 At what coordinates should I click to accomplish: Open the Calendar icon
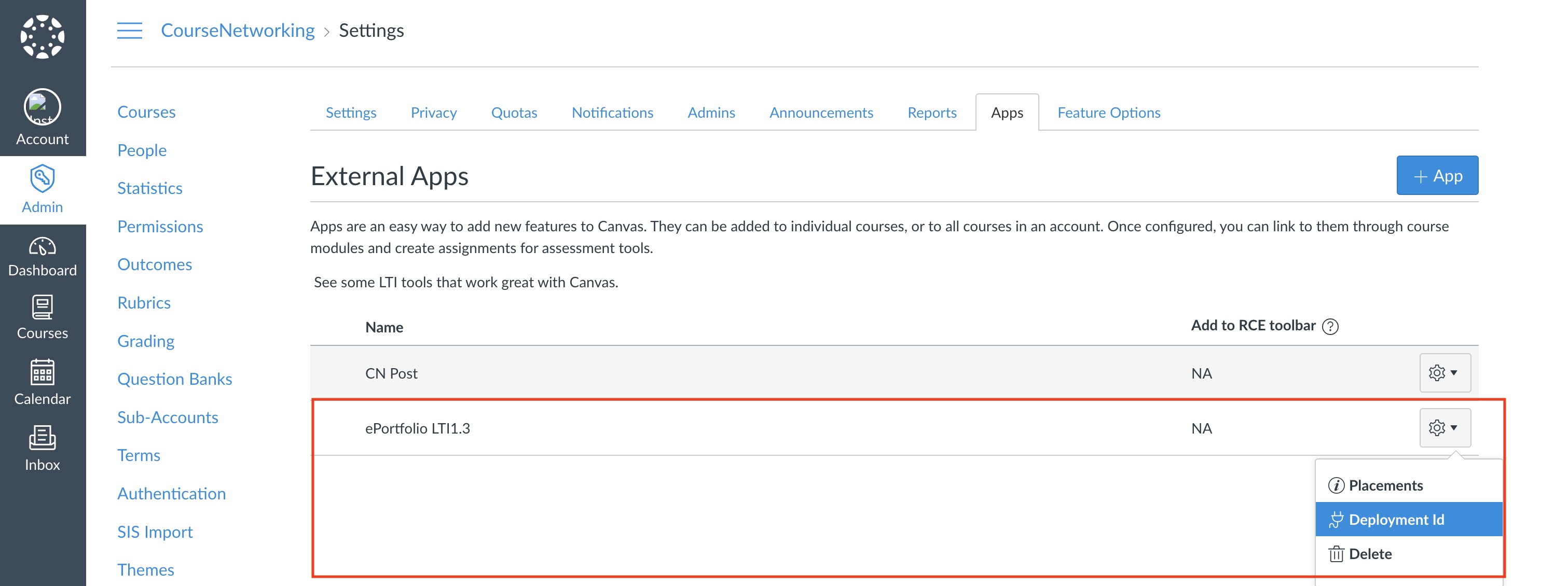42,372
